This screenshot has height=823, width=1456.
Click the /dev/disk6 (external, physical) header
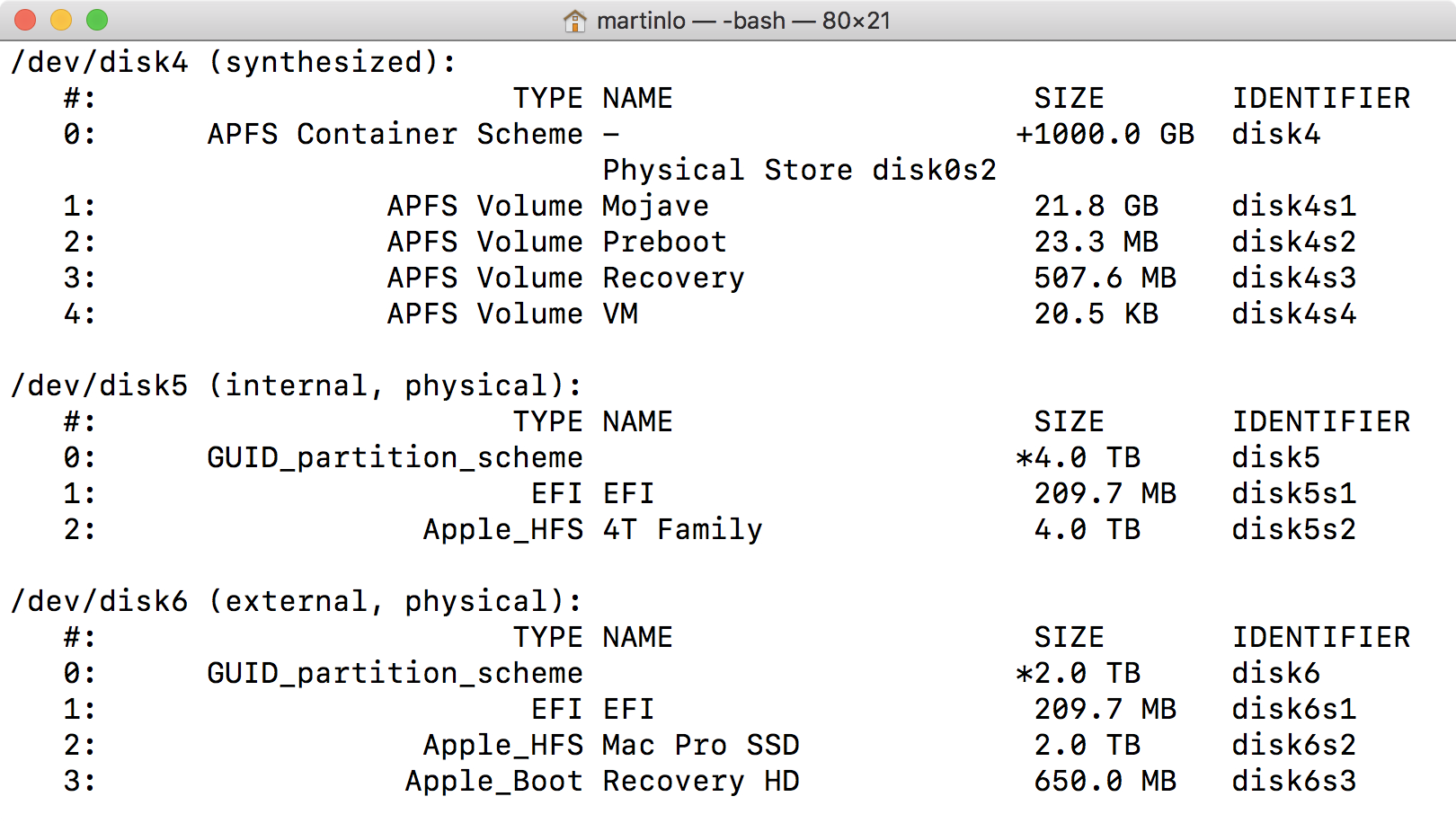point(296,601)
